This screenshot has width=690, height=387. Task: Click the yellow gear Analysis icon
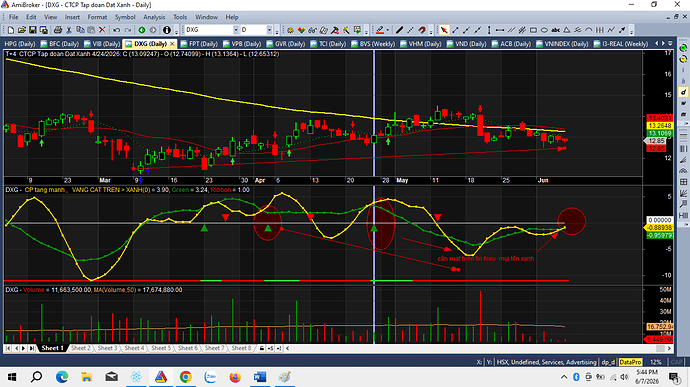(x=290, y=30)
